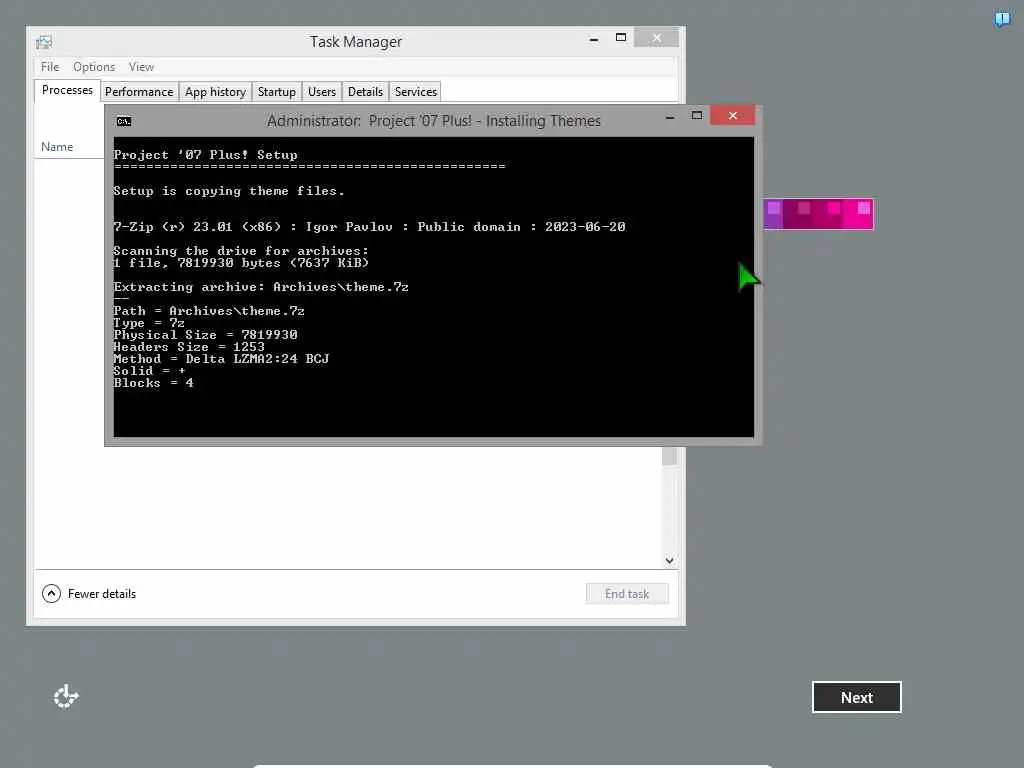This screenshot has width=1024, height=768.
Task: Open the File menu in Task Manager
Action: pos(50,67)
